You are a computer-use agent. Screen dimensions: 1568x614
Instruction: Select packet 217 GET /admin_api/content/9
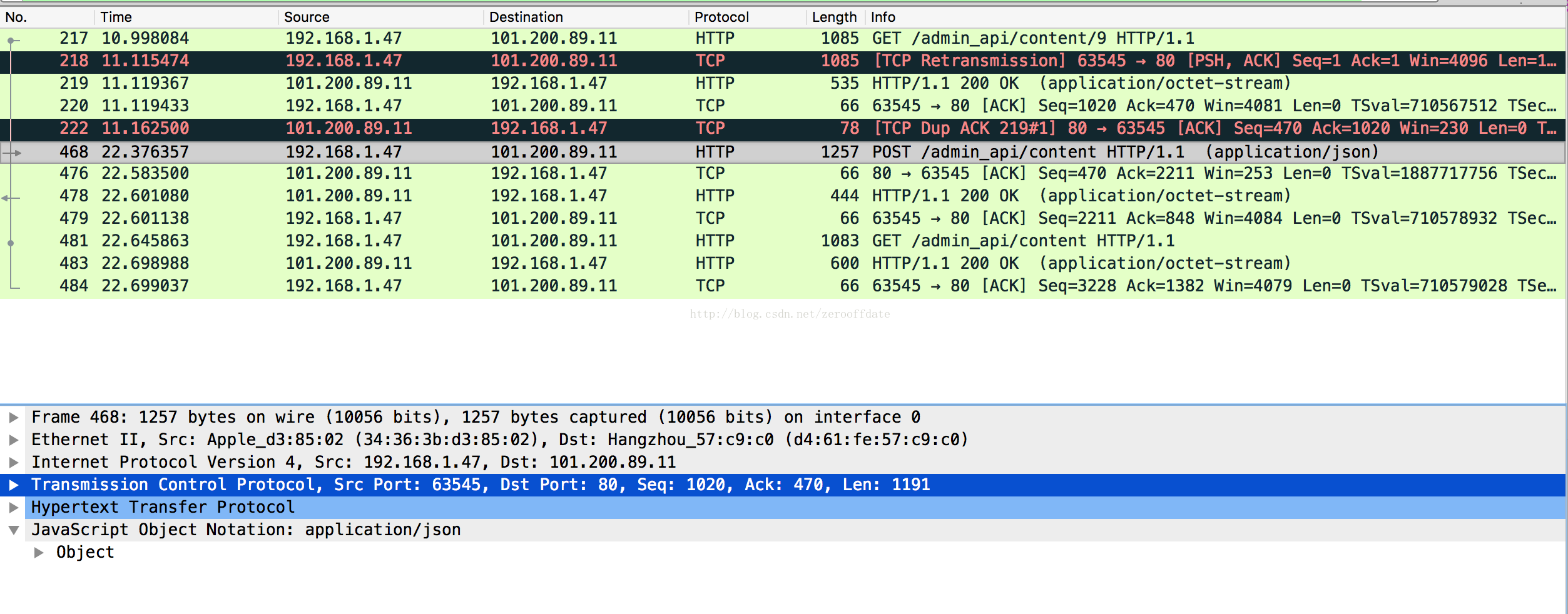[783, 39]
